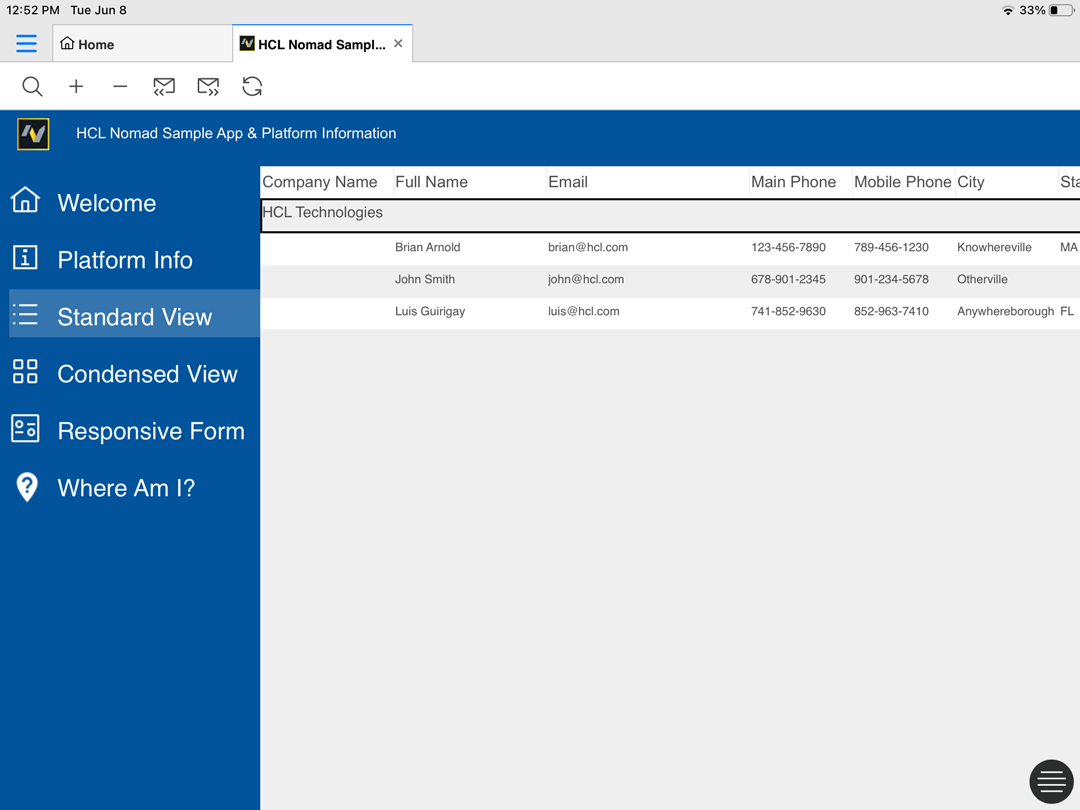Click the HCL Nomad logo in the header
Image resolution: width=1080 pixels, height=810 pixels.
click(x=33, y=134)
